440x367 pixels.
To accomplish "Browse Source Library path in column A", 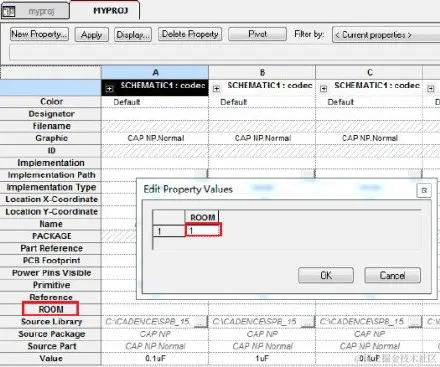I will tap(200, 322).
